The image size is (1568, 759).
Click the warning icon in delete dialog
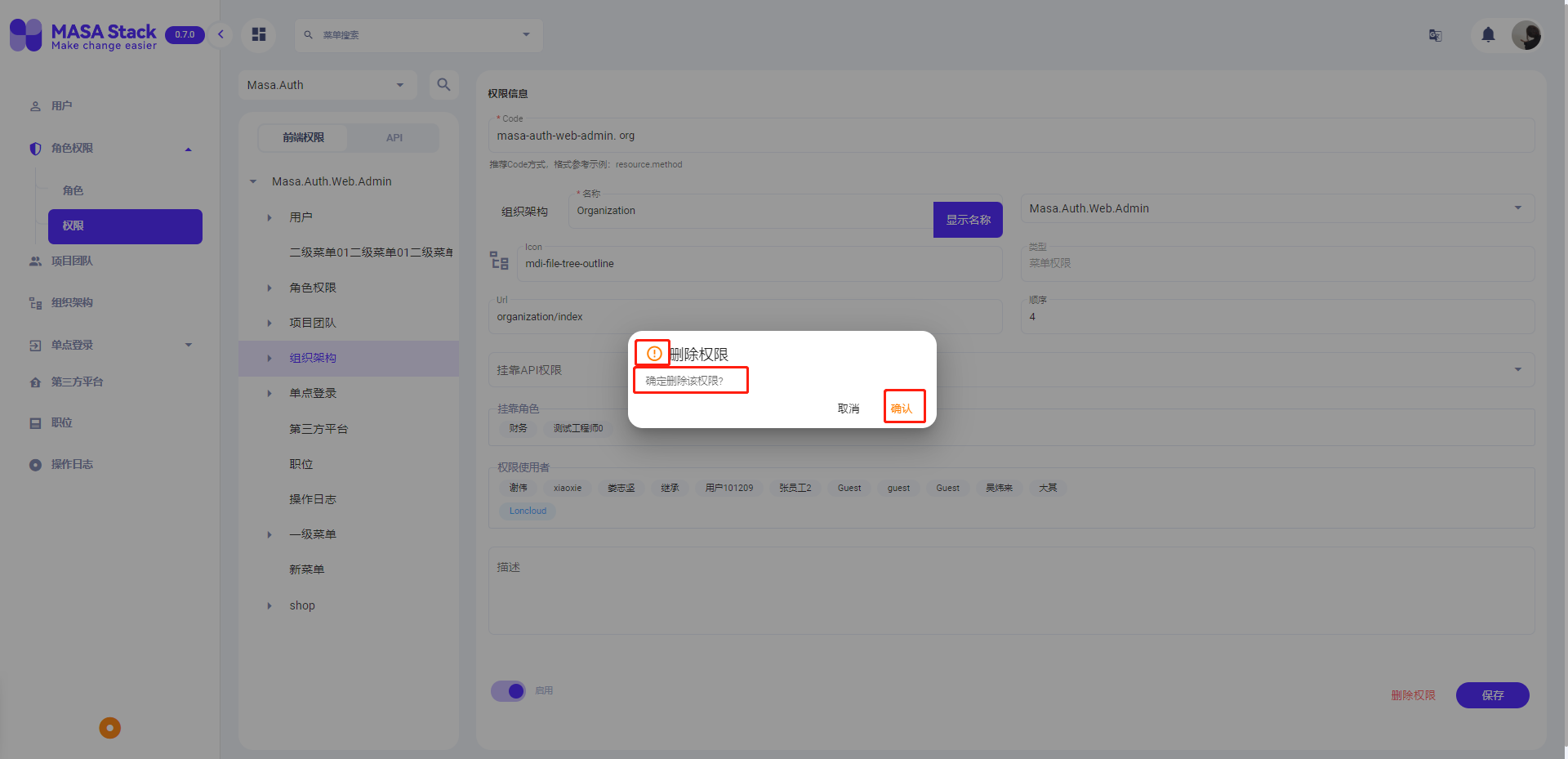click(x=652, y=352)
